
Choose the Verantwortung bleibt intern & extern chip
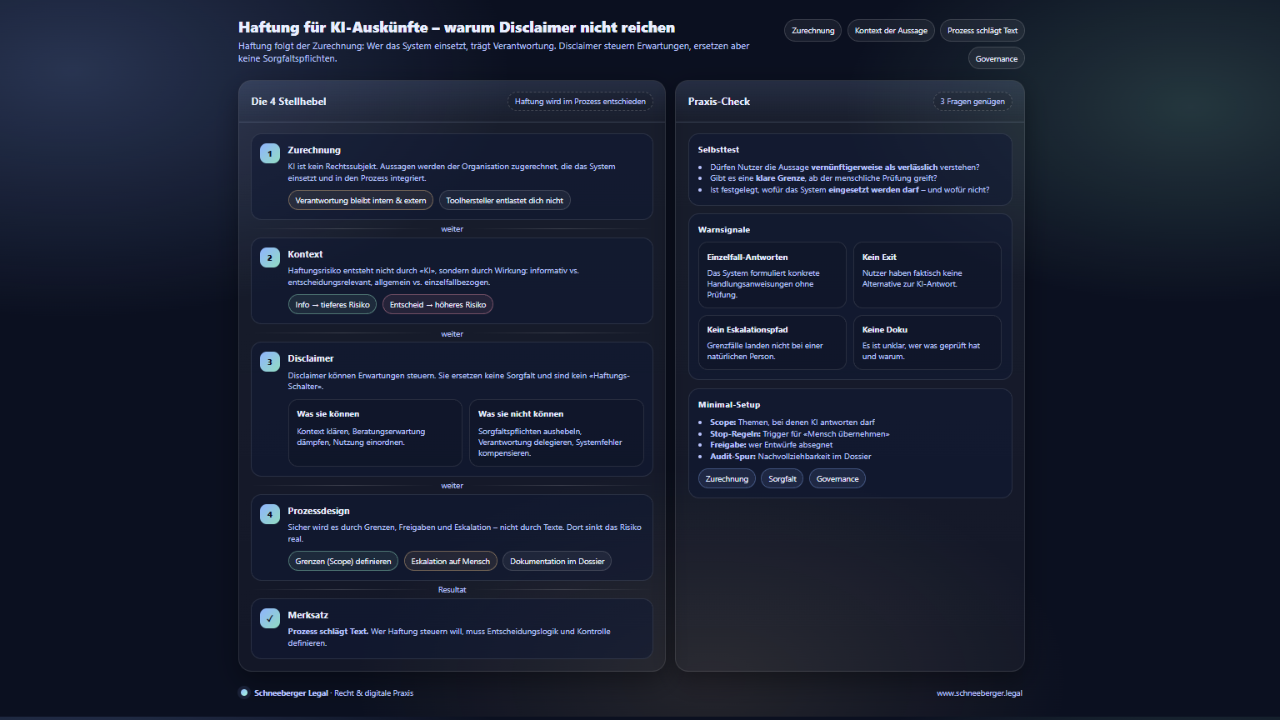(361, 201)
